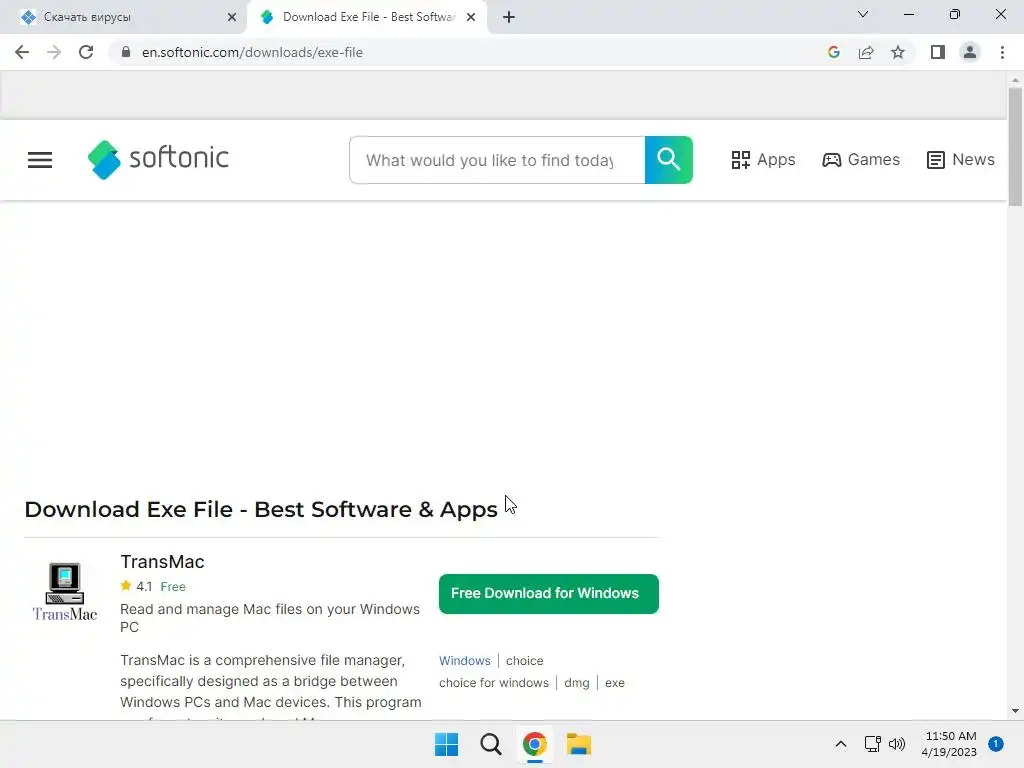This screenshot has width=1024, height=768.
Task: Click the Google icon in address bar
Action: (x=833, y=52)
